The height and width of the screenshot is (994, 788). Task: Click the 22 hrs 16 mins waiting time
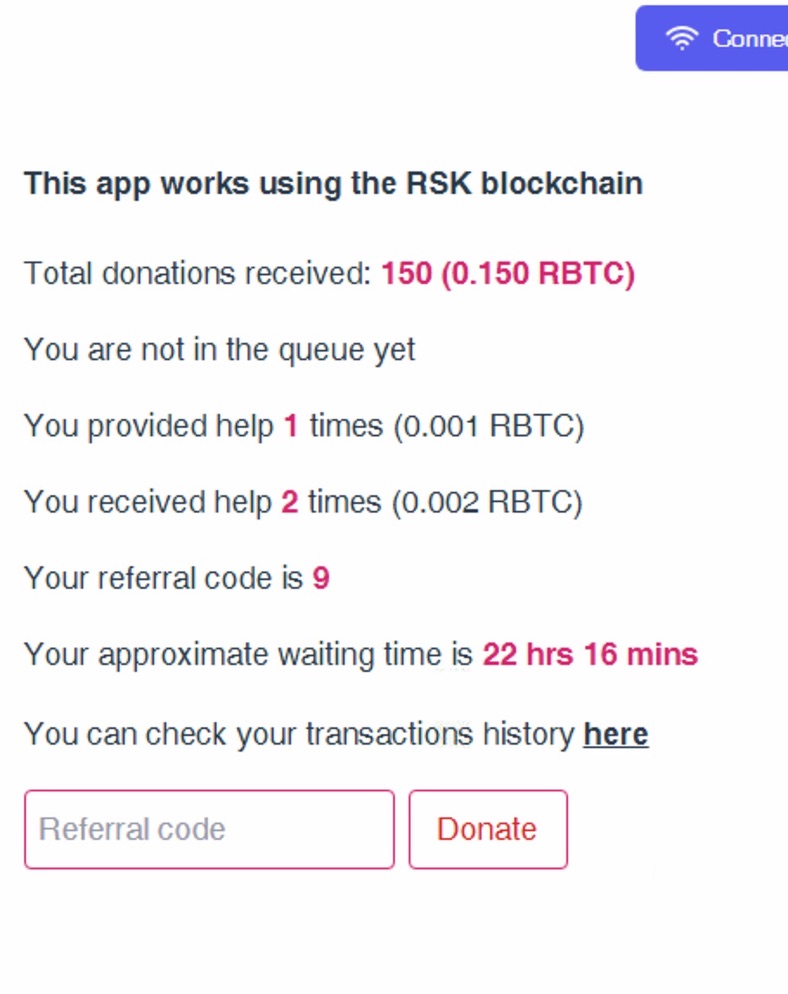click(x=590, y=654)
